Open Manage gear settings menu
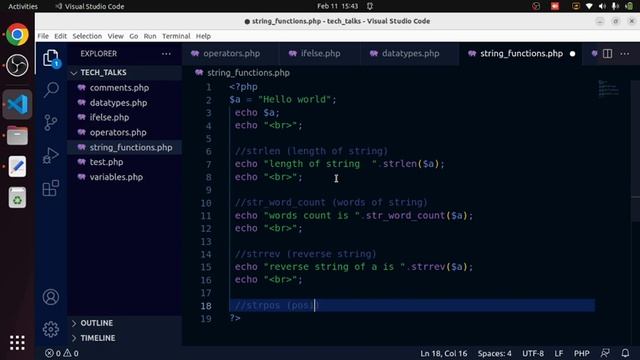The image size is (640, 360). pyautogui.click(x=51, y=329)
